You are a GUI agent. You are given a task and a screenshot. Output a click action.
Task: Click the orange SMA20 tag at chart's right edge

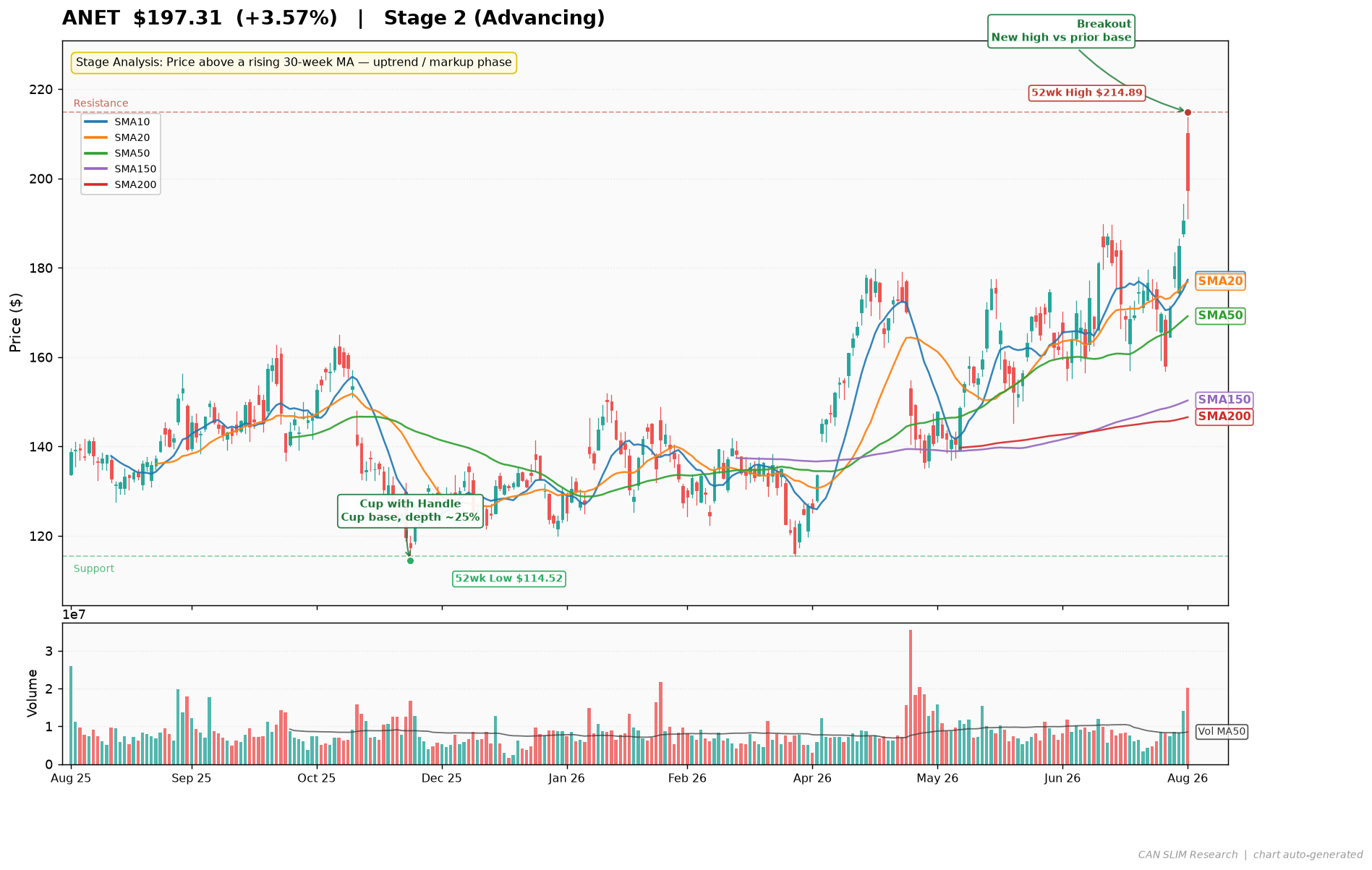[x=1220, y=281]
